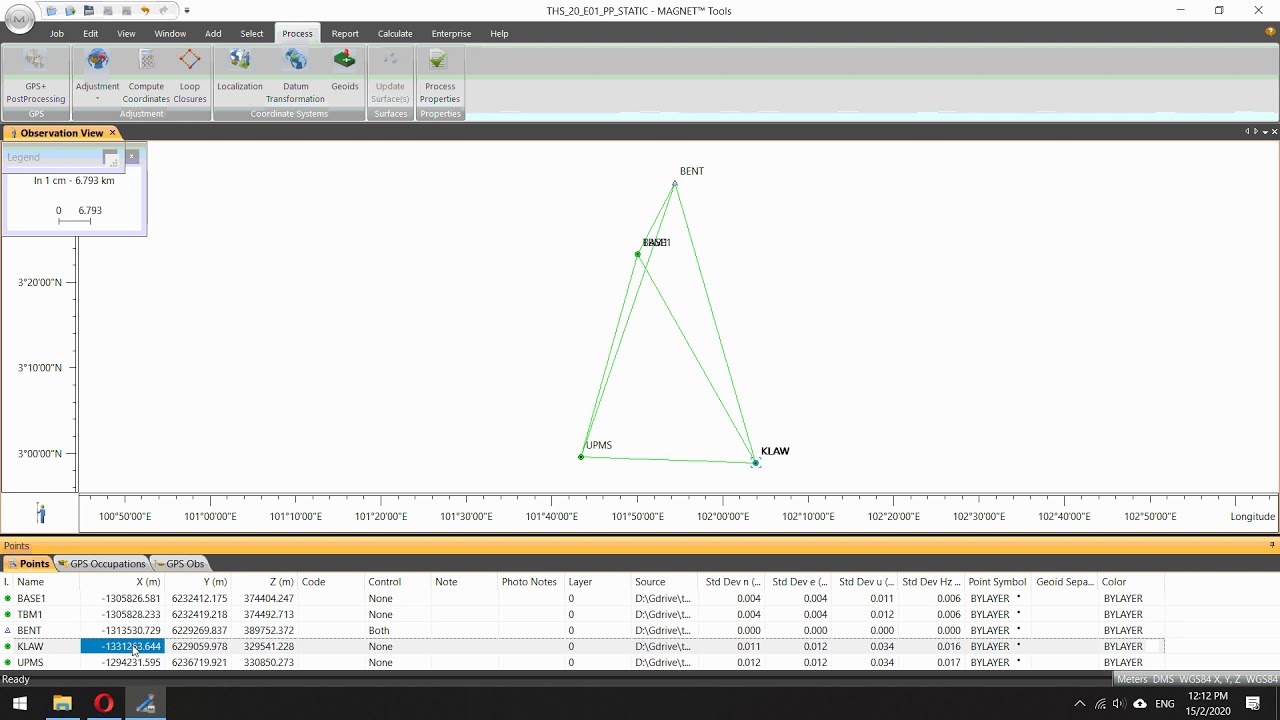Launch the Loop Closures tool

[190, 76]
